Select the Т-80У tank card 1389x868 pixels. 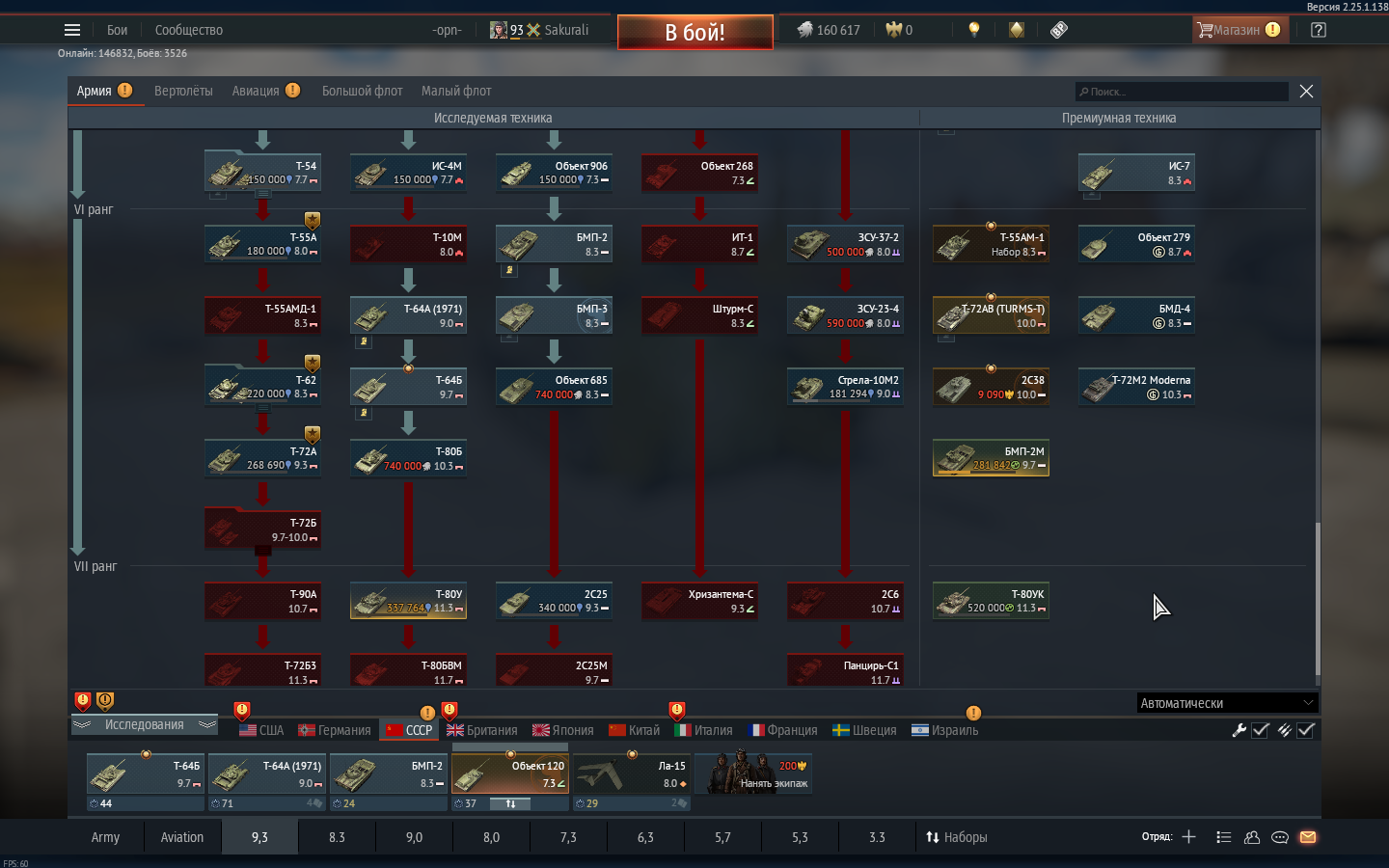[x=408, y=601]
